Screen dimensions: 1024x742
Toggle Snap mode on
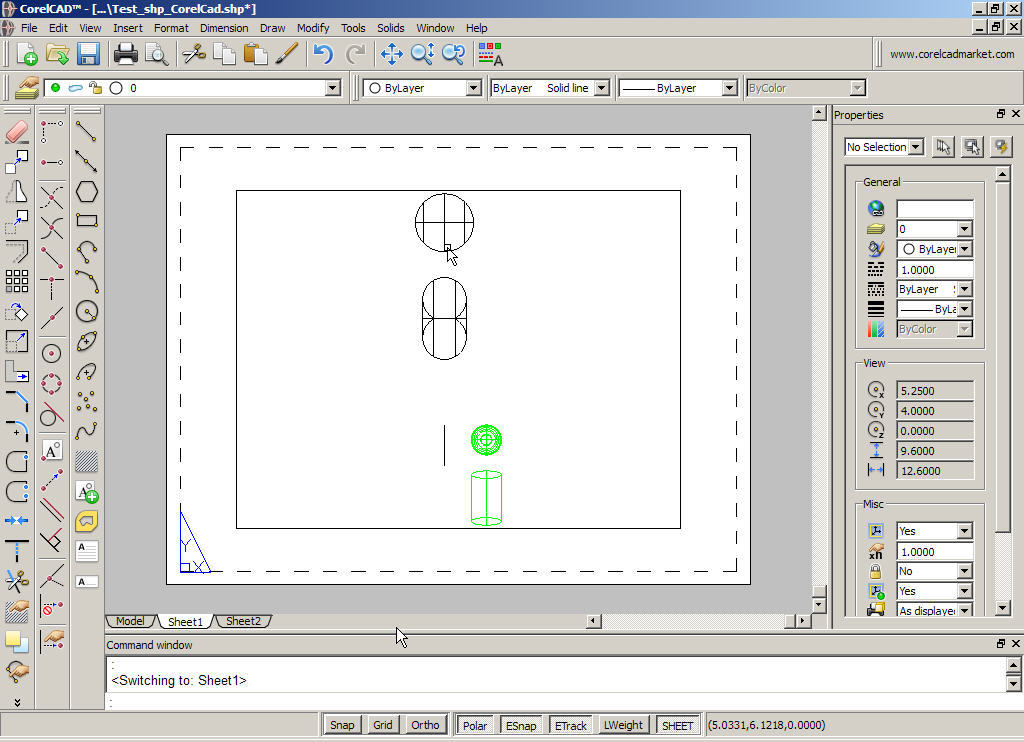pos(342,725)
